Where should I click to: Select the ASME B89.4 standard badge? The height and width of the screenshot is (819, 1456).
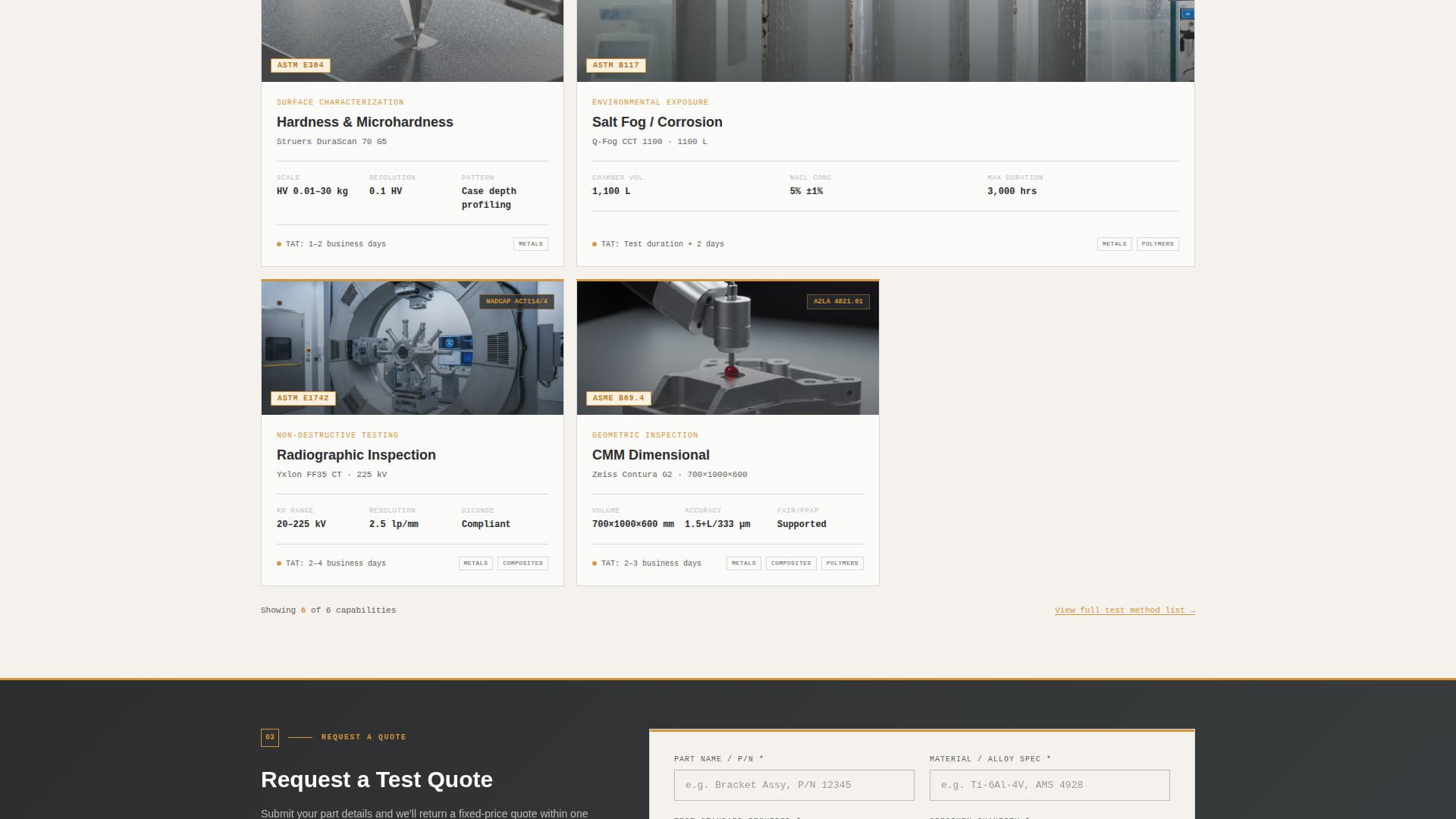[618, 397]
